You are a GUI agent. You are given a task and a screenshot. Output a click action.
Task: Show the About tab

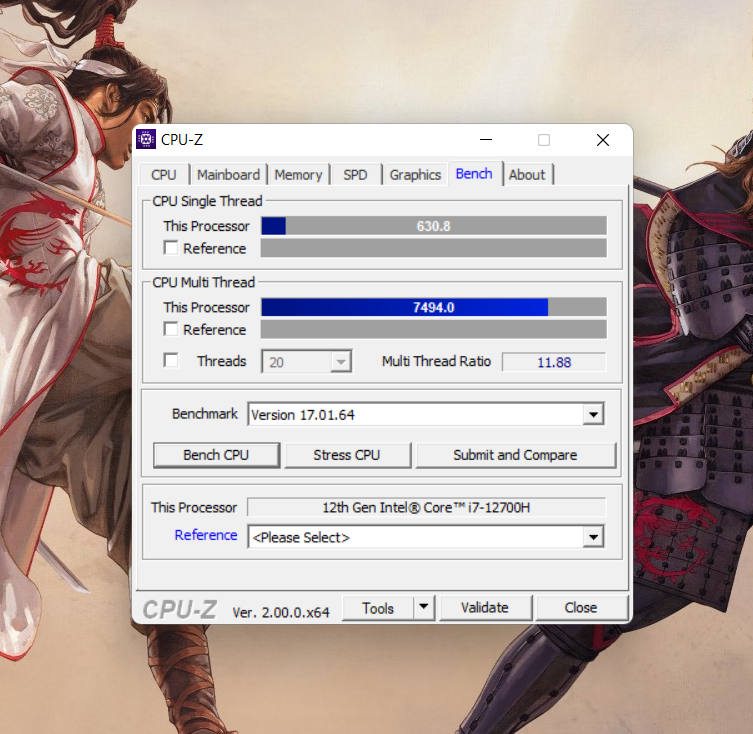[527, 175]
